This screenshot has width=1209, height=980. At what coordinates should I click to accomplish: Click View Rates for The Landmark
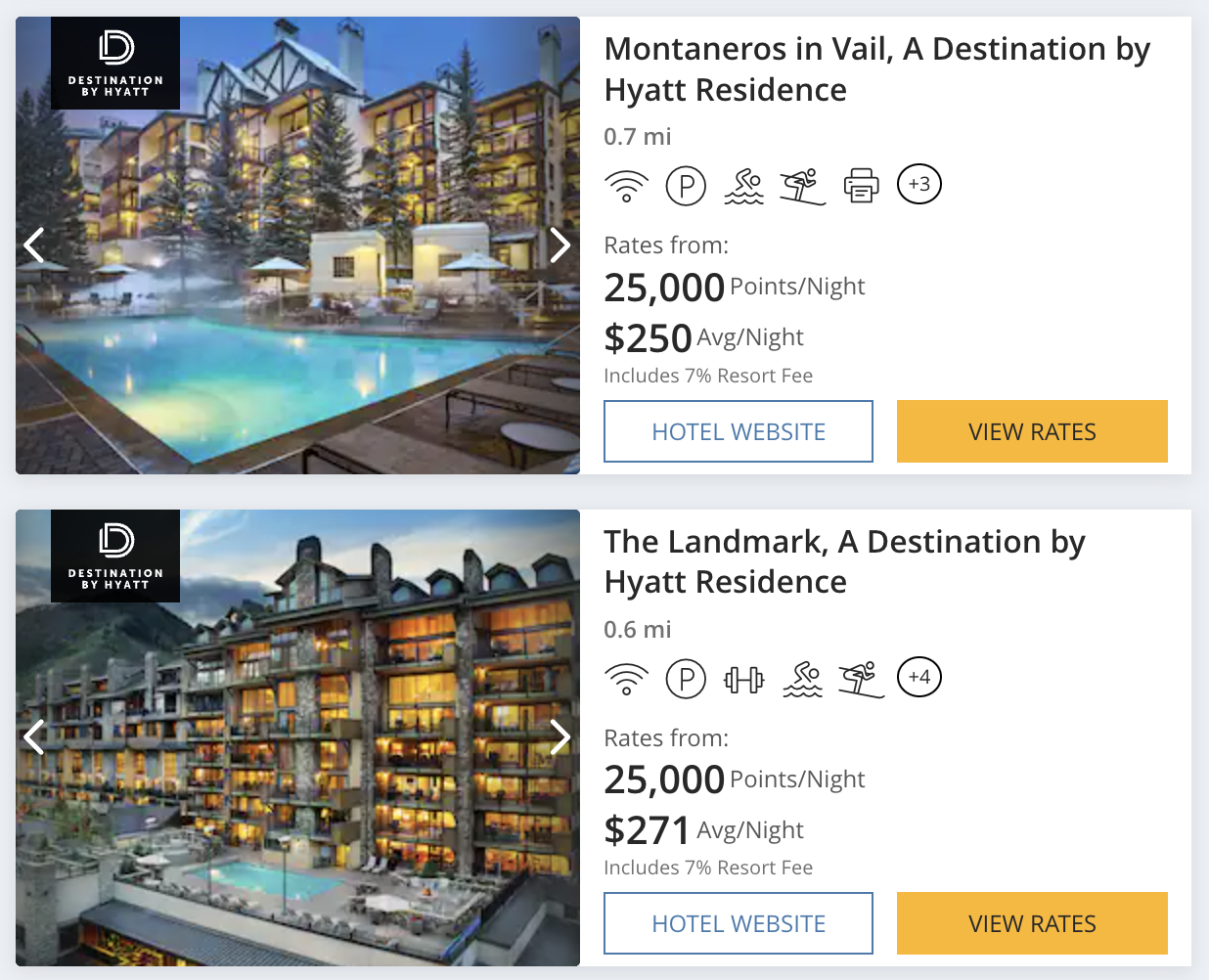[1032, 923]
